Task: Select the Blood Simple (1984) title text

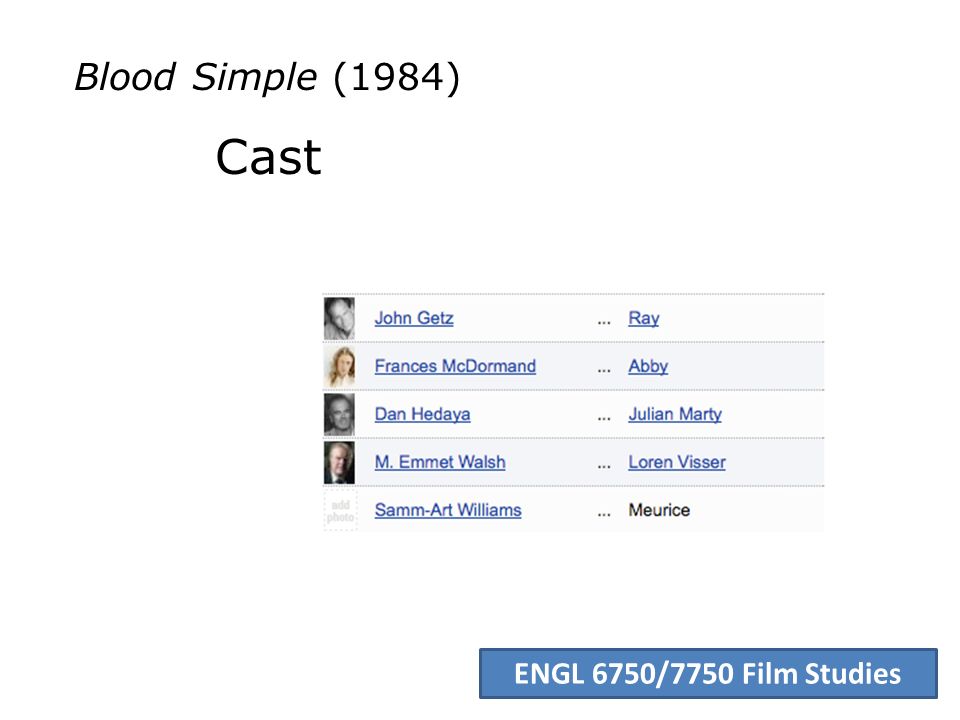Action: tap(267, 77)
